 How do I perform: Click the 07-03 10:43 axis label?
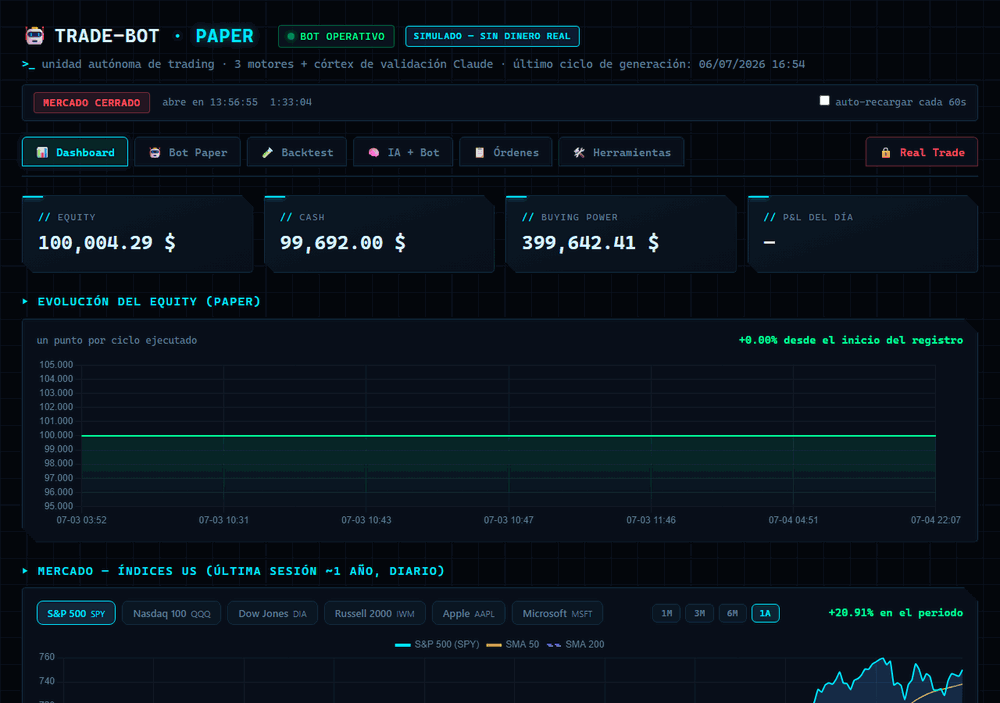(366, 520)
